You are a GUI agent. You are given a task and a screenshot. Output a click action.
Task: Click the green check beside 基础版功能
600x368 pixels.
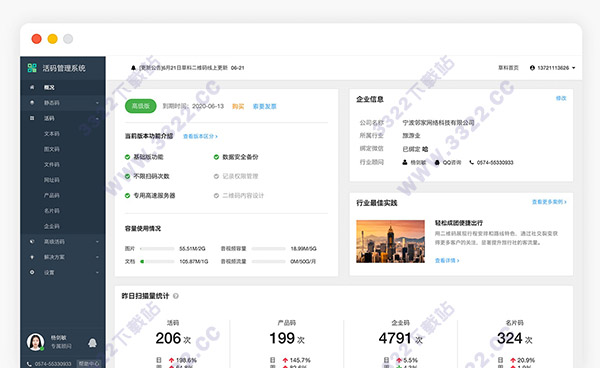[x=127, y=157]
